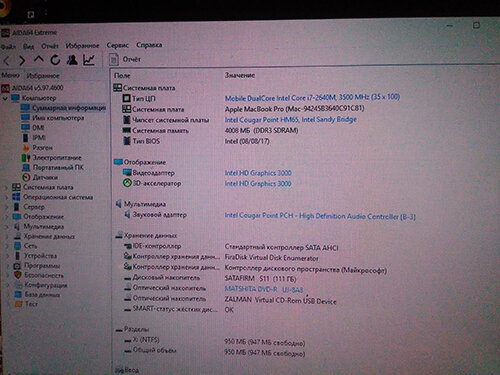Expand the Отображение tree node
This screenshot has width=500, height=375.
[6, 217]
